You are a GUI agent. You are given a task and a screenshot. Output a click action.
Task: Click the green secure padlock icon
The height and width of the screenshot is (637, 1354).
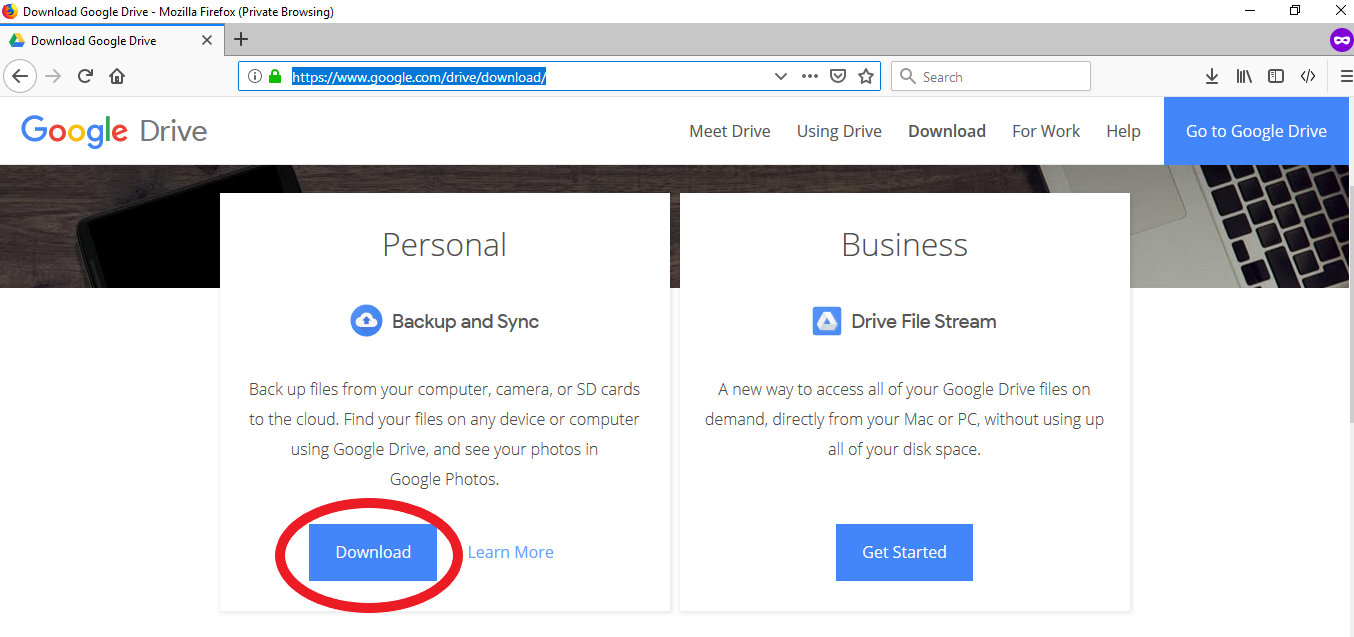pos(275,76)
